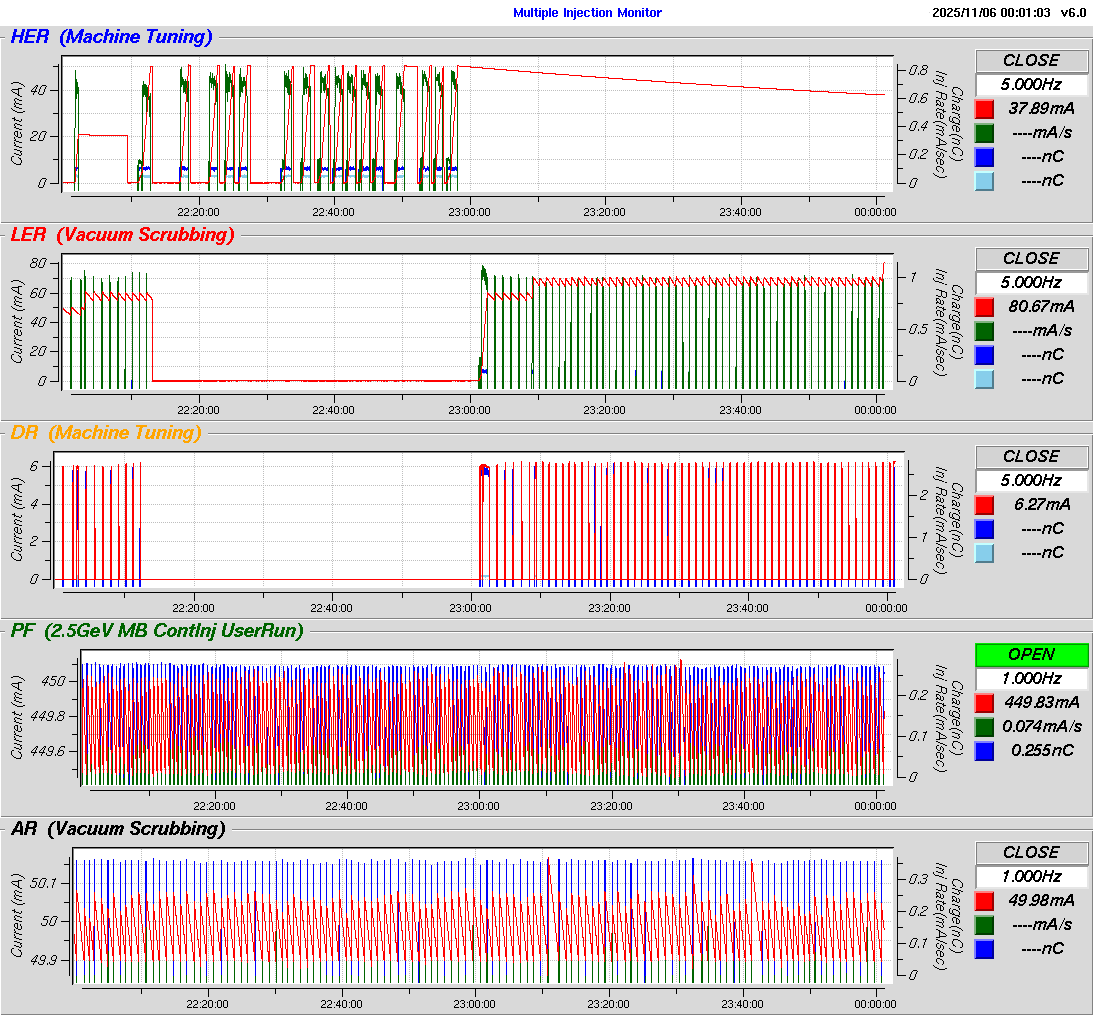Screen dimensions: 1093x1015
Task: Click the PF blue 0.255nC legend swatch
Action: tap(984, 750)
